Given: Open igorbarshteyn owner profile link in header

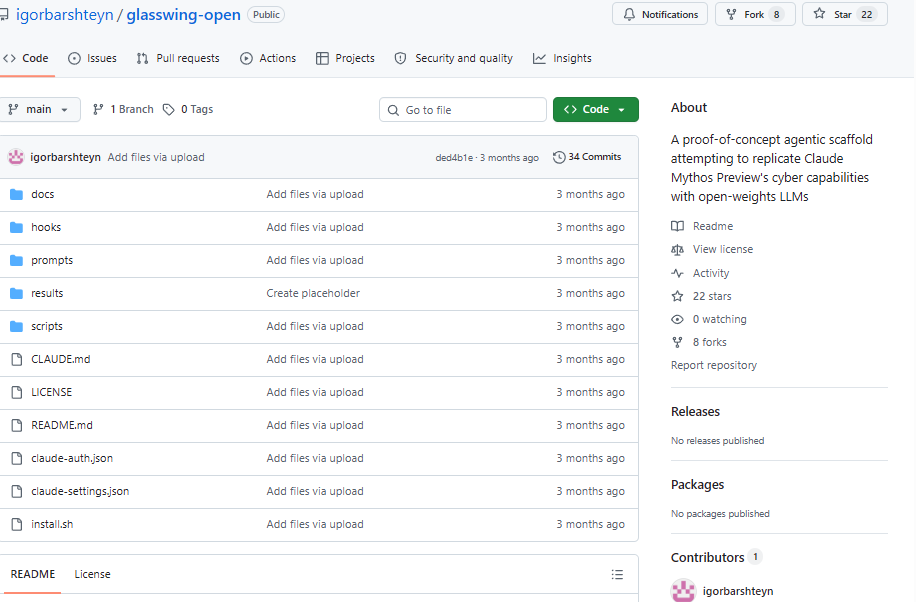Looking at the screenshot, I should tap(64, 15).
